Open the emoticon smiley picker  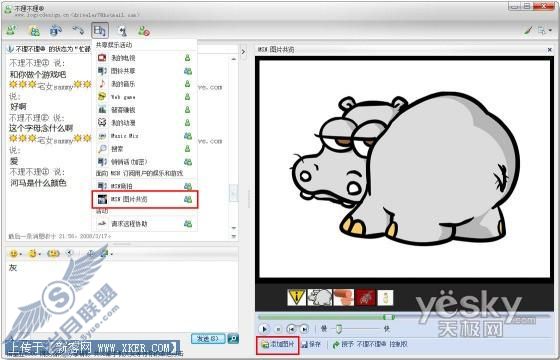pyautogui.click(x=15, y=254)
